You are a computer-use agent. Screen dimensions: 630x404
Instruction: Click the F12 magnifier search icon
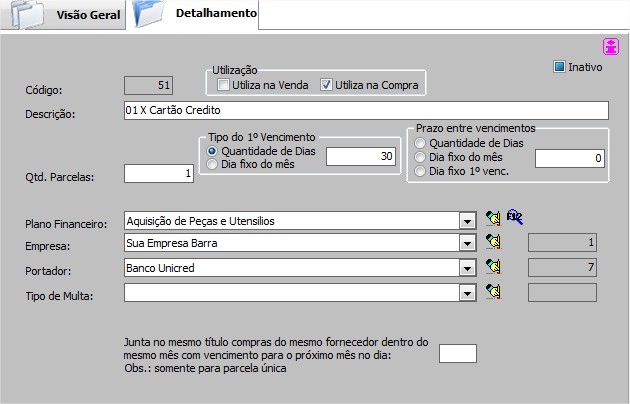514,217
